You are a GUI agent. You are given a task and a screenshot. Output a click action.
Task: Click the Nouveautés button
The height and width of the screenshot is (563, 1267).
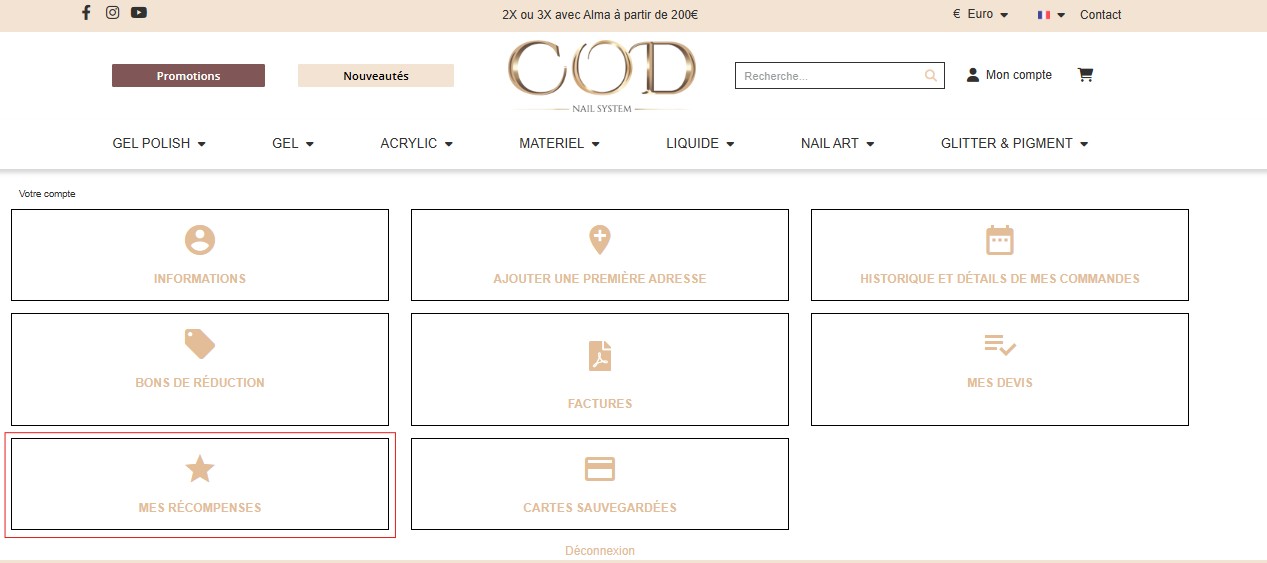point(376,76)
